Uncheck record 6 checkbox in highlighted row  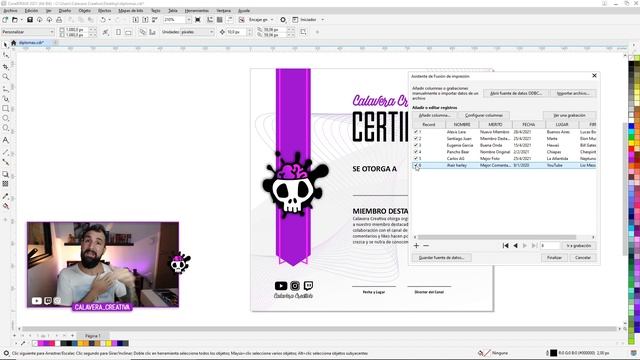point(416,165)
